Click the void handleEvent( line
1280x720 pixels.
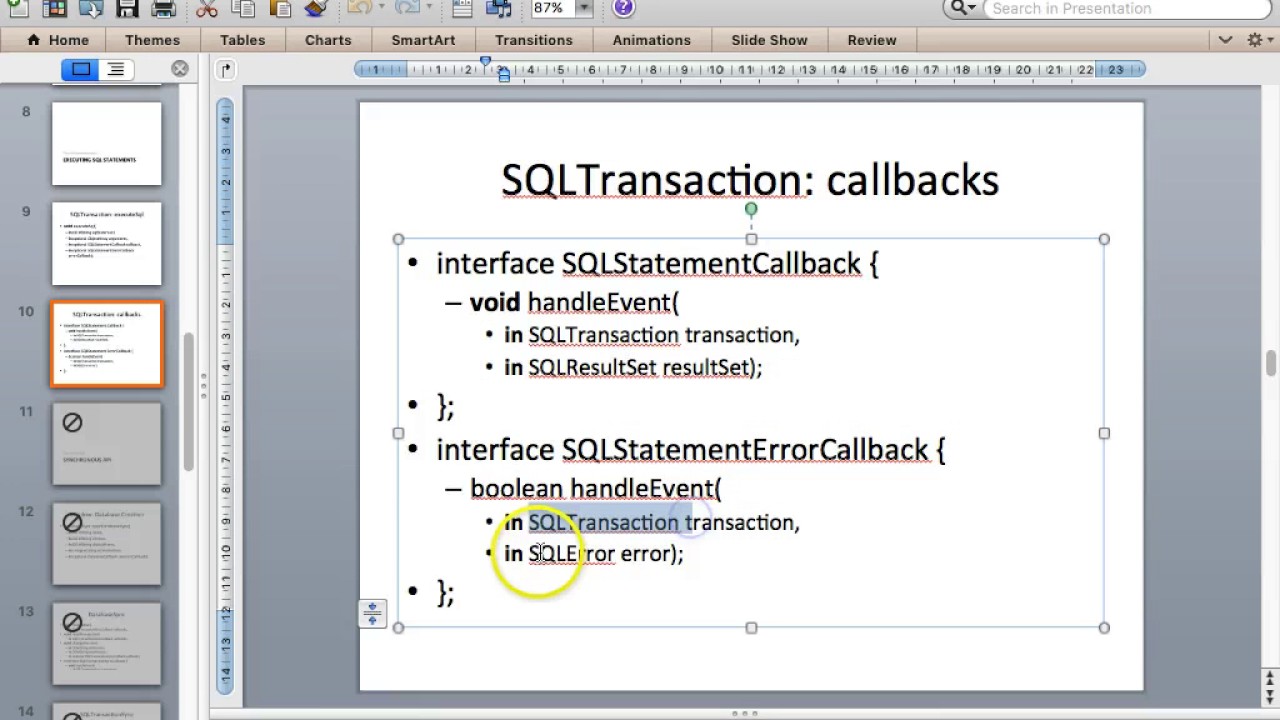(574, 302)
